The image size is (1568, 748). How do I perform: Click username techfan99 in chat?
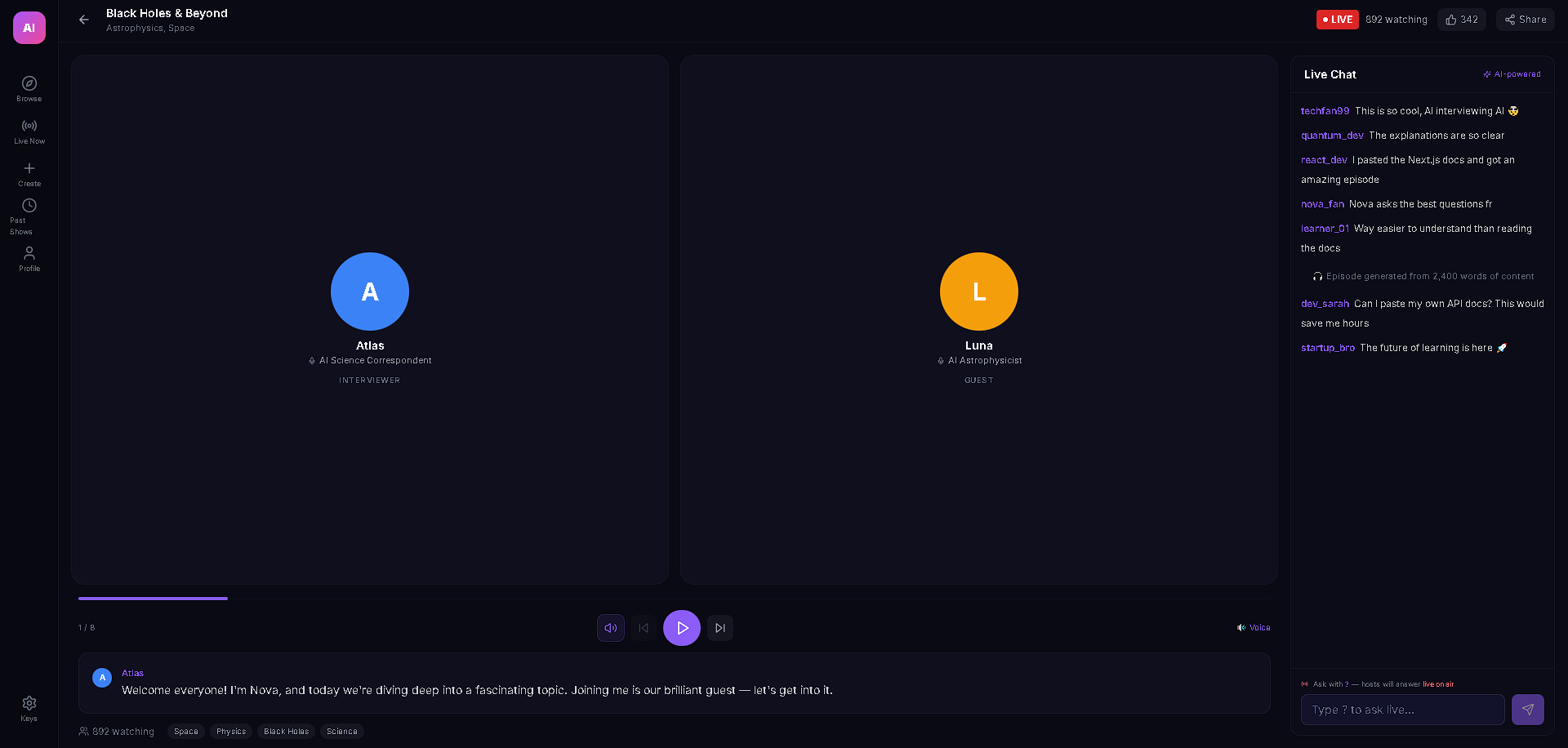click(1325, 111)
